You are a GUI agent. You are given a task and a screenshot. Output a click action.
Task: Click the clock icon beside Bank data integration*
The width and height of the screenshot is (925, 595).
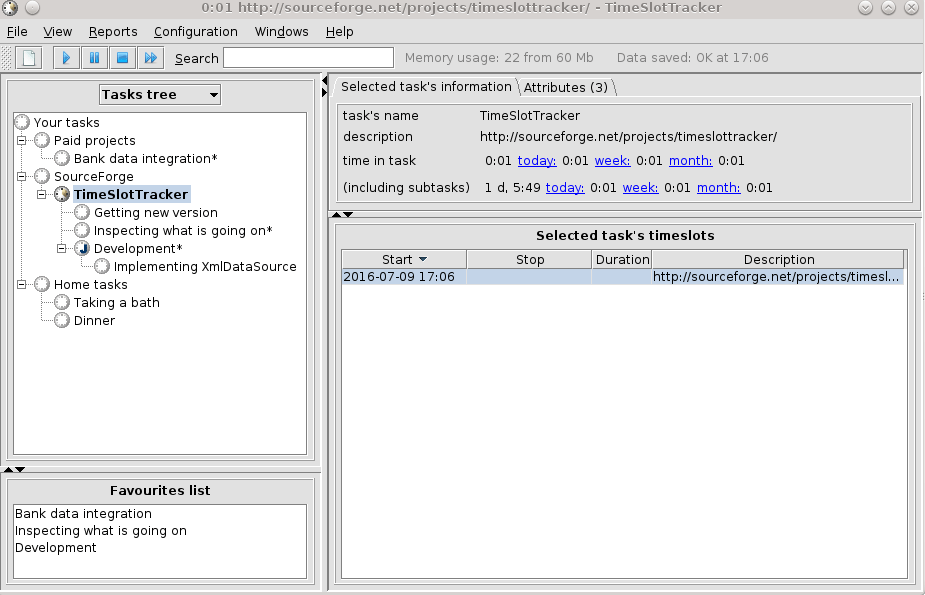62,158
